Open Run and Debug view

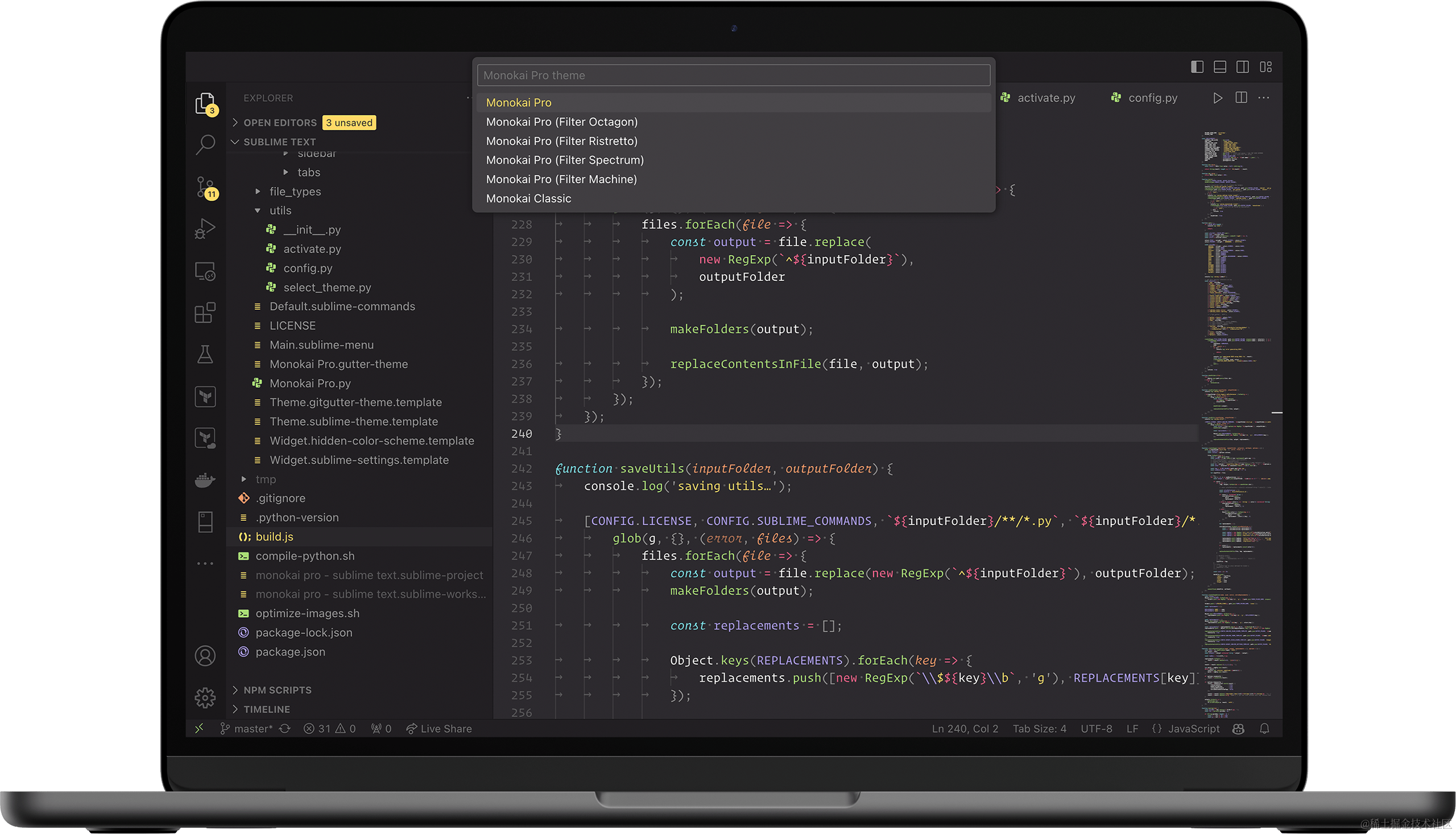coord(205,229)
